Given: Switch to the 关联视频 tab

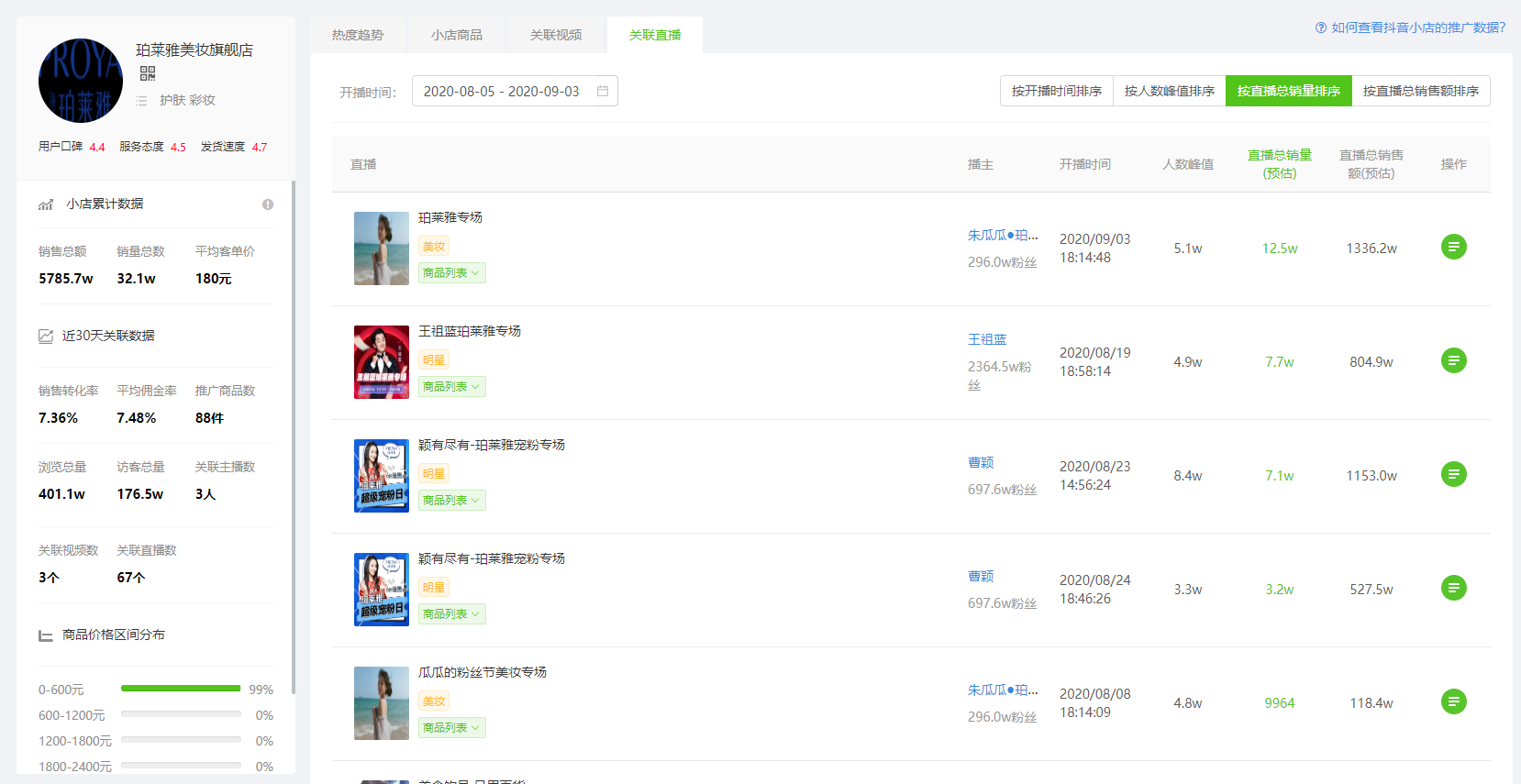Looking at the screenshot, I should pos(556,35).
